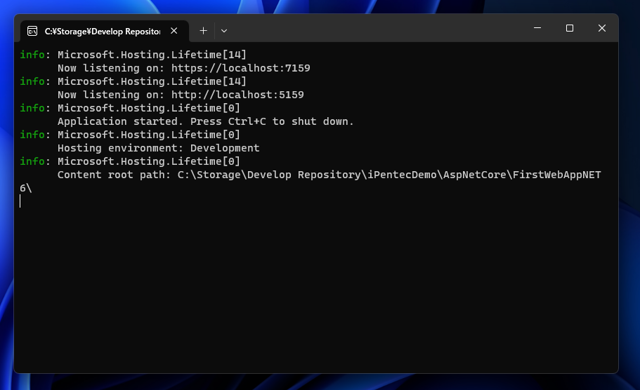Click the 'Content root path' line
The height and width of the screenshot is (390, 640).
click(x=329, y=175)
